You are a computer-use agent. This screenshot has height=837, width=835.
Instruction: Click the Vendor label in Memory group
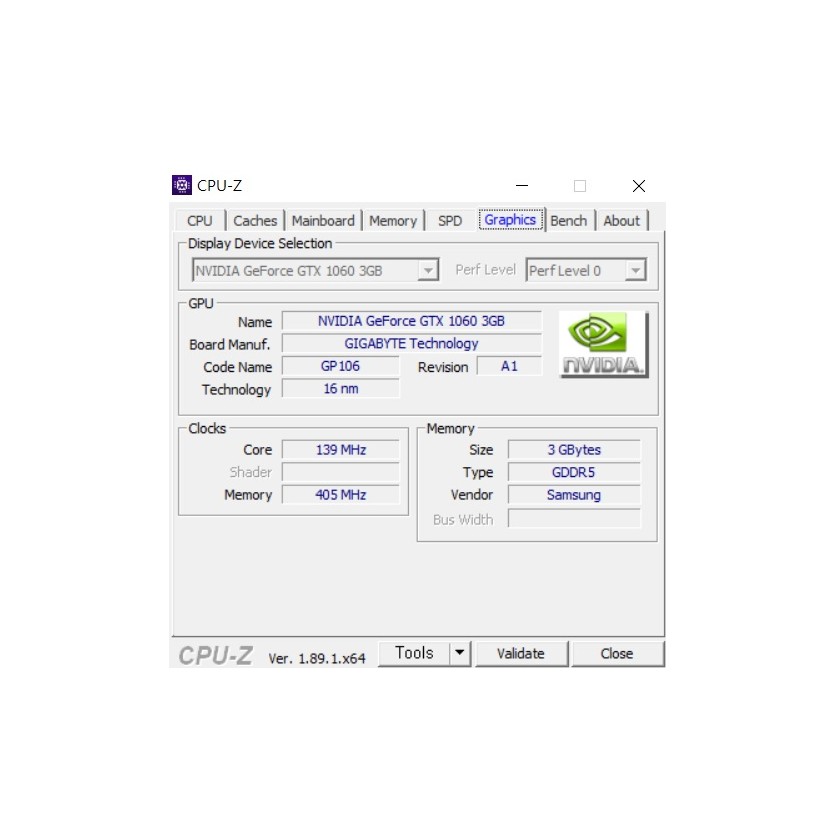coord(471,495)
